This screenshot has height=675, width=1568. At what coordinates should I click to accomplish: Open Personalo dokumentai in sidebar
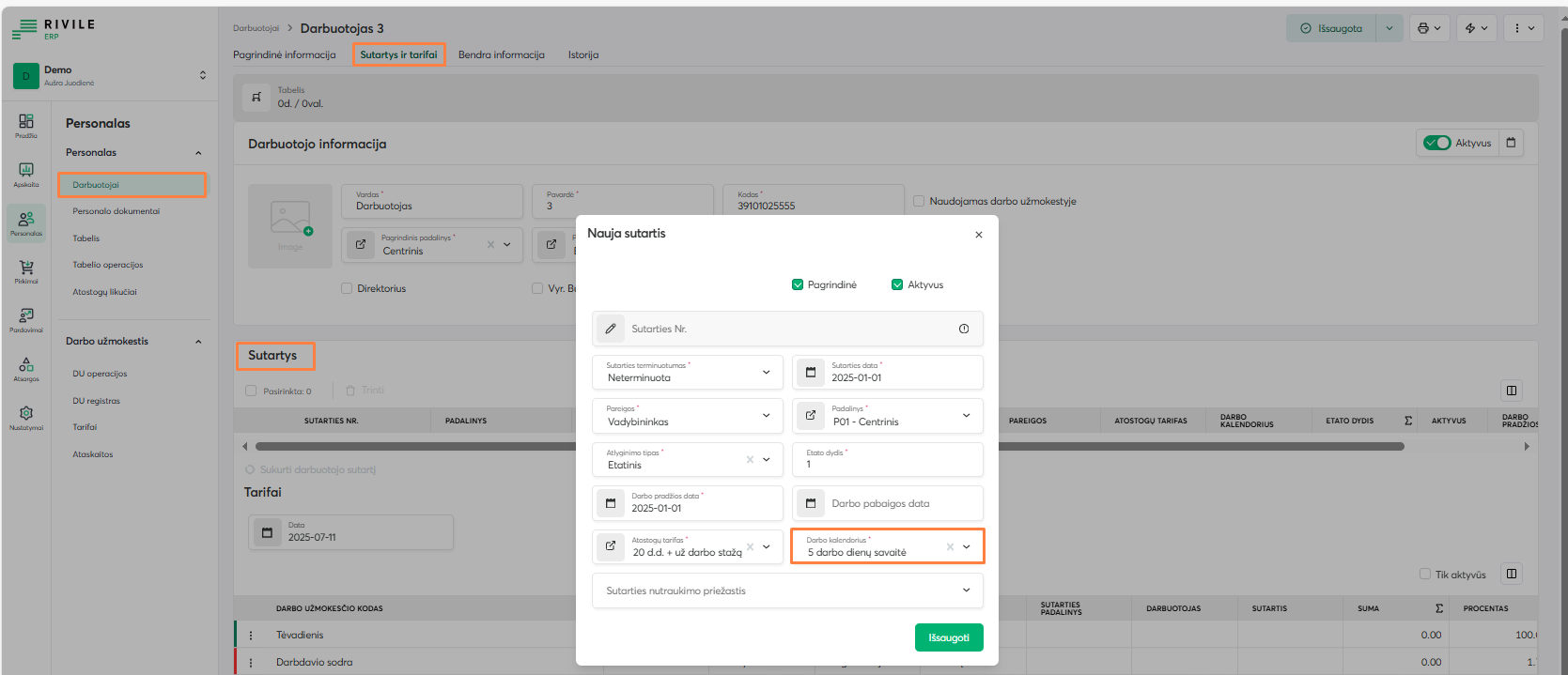click(x=116, y=211)
